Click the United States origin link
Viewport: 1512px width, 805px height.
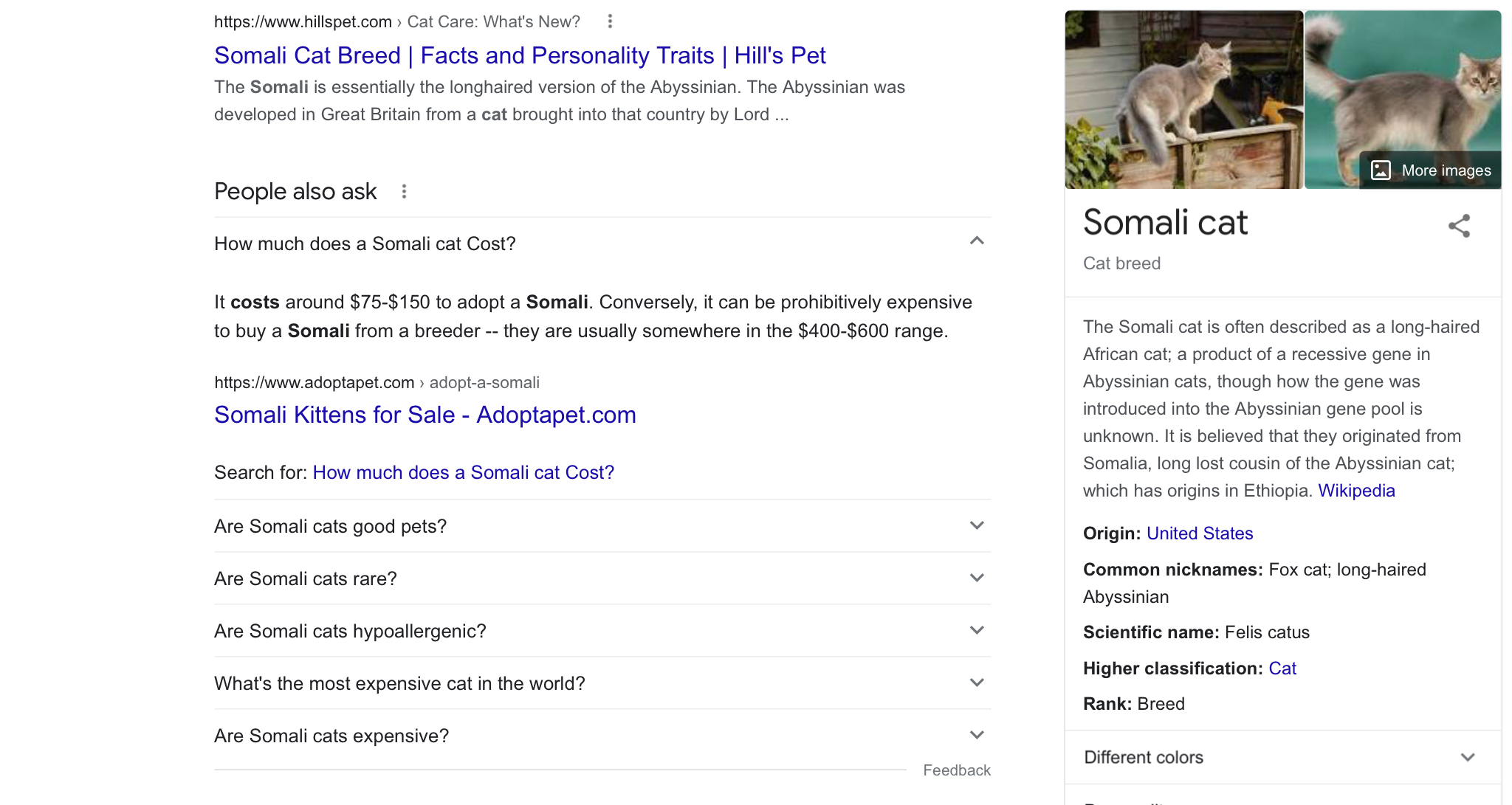click(x=1199, y=533)
